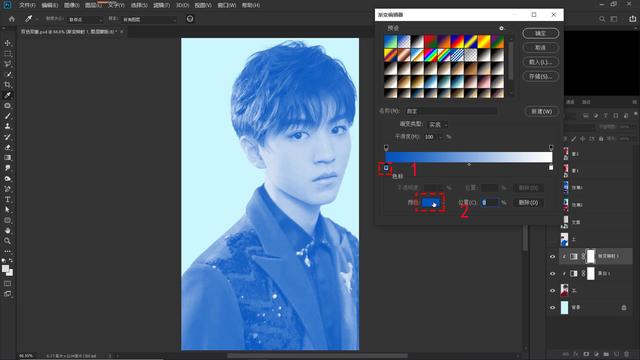Click OK button in gradient editor
The height and width of the screenshot is (360, 640).
[x=540, y=33]
